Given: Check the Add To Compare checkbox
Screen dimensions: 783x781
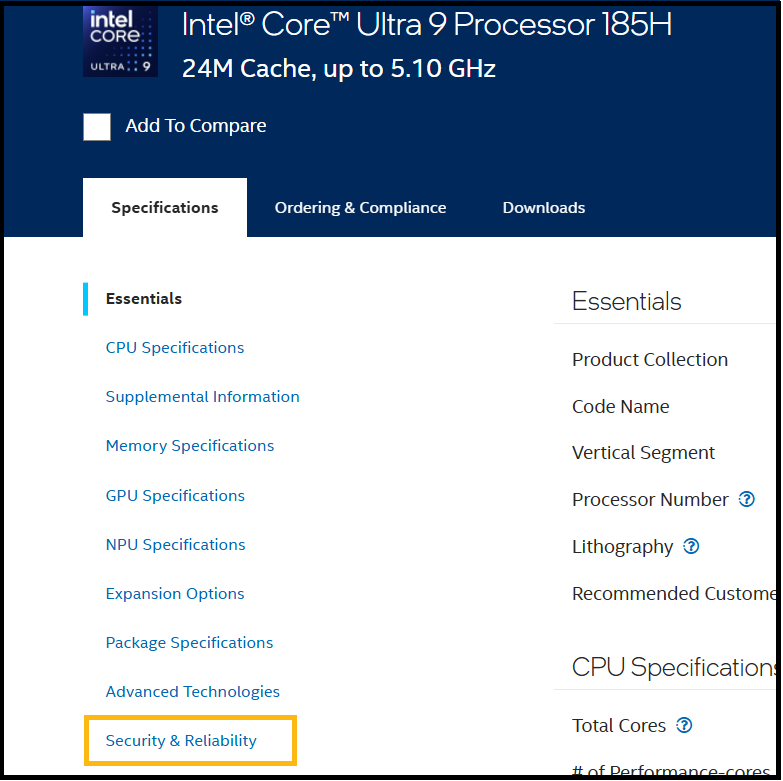Looking at the screenshot, I should point(97,126).
